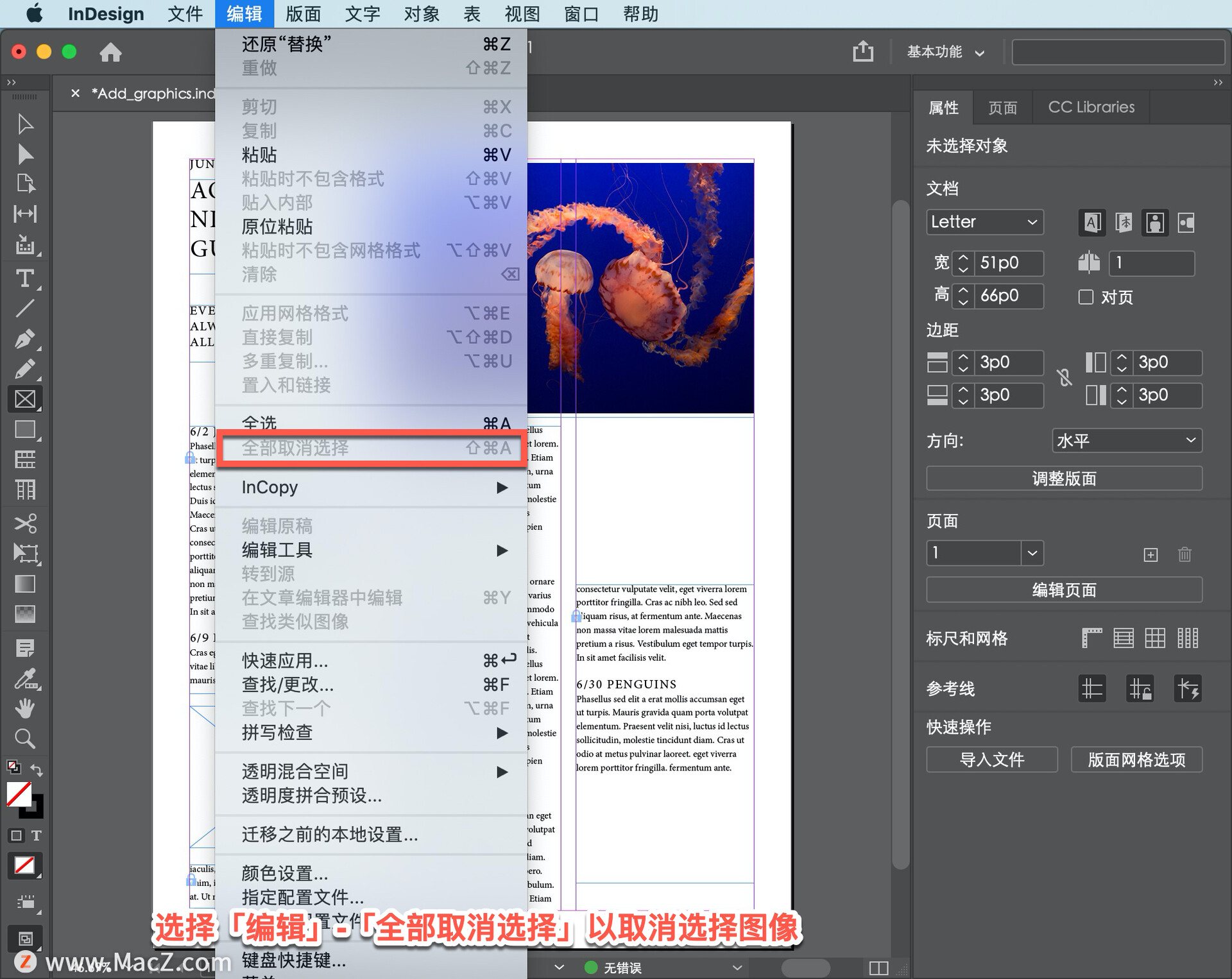Toggle the margin link chain icon

1065,377
